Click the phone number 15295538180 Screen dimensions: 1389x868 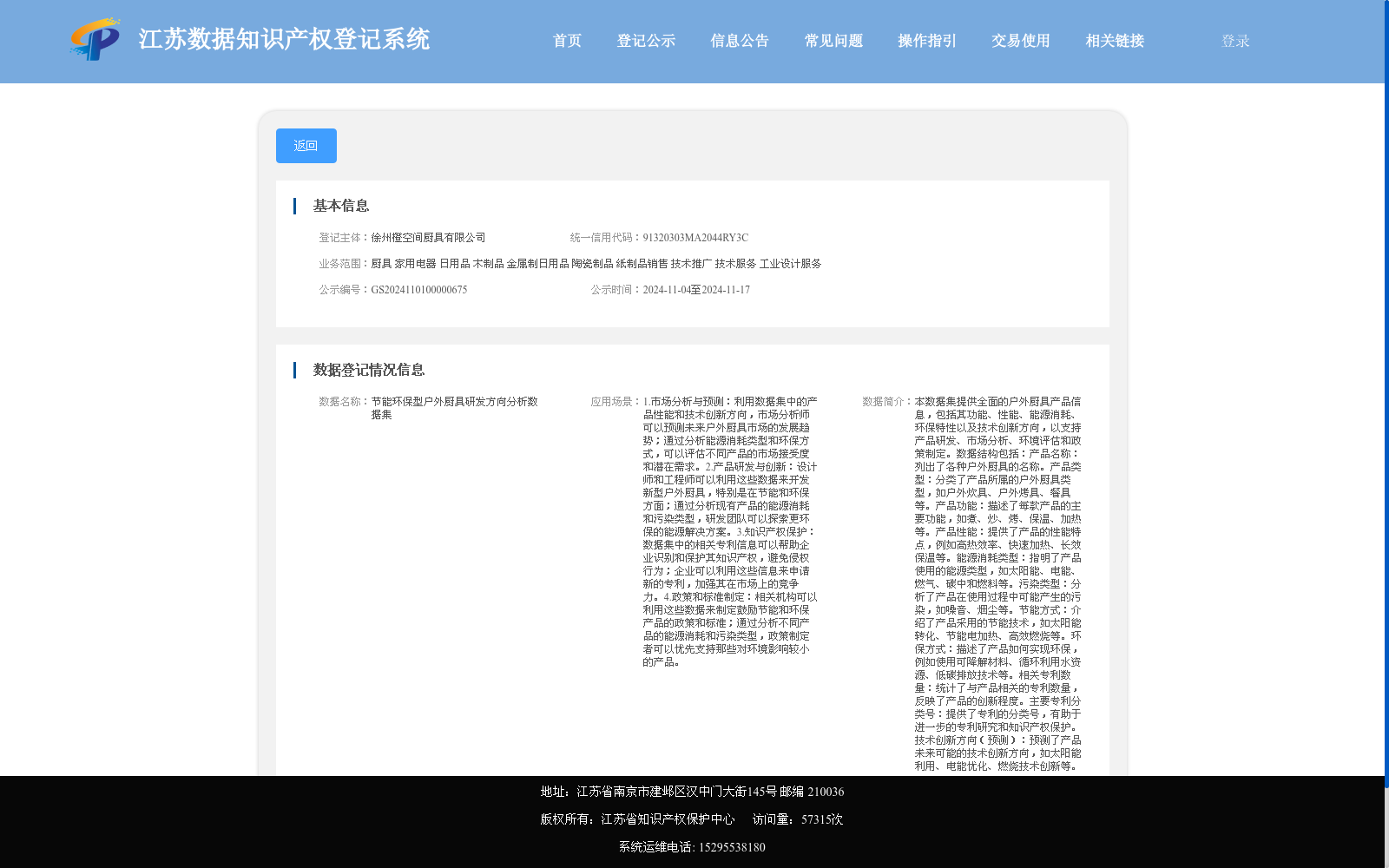(732, 847)
